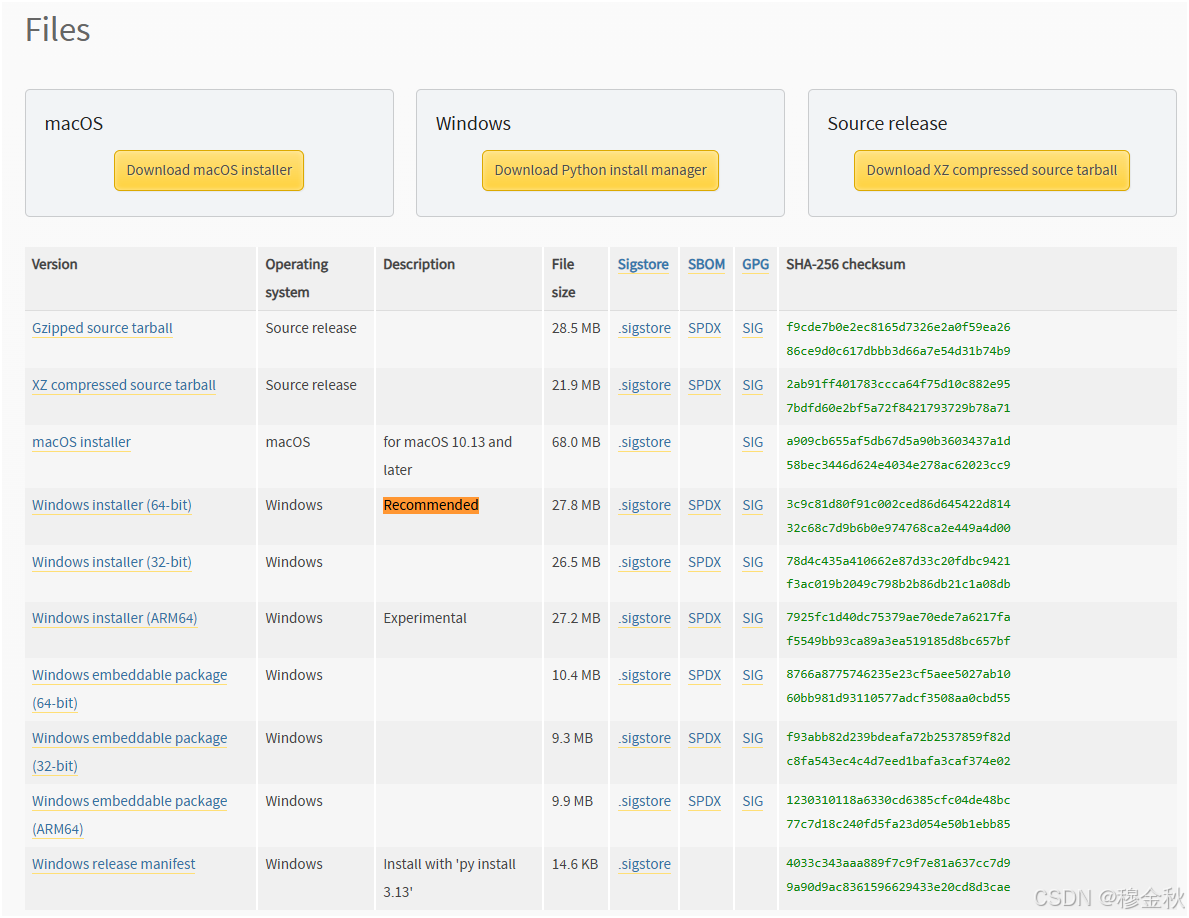Click the orange Recommended label
This screenshot has height=918, width=1189.
point(431,505)
